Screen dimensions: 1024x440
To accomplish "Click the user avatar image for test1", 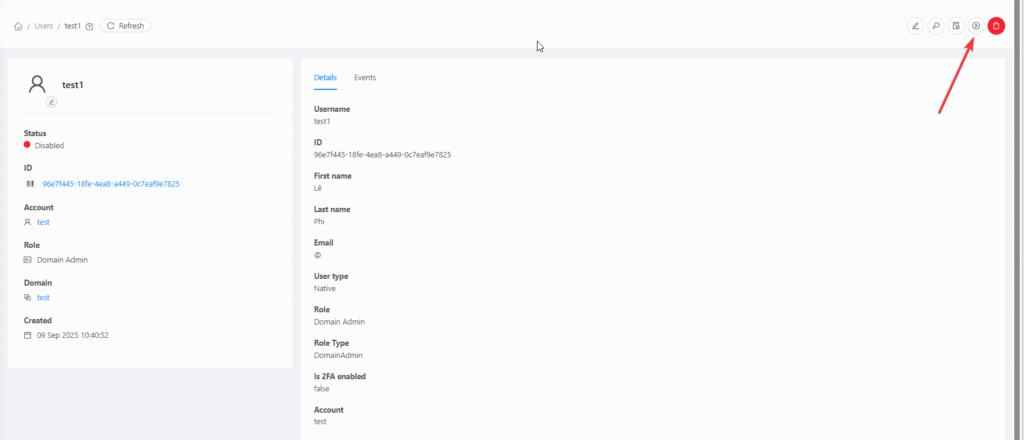I will [38, 84].
